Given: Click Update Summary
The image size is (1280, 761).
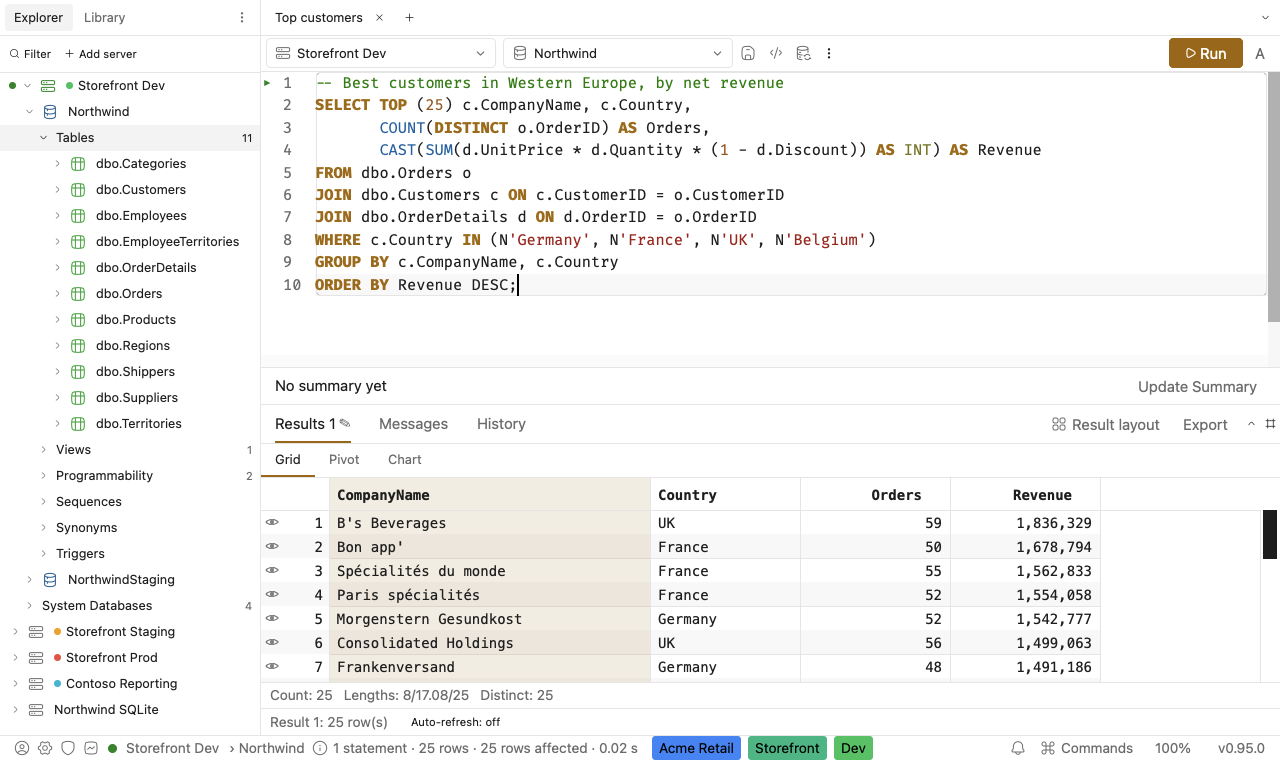Looking at the screenshot, I should (x=1197, y=387).
